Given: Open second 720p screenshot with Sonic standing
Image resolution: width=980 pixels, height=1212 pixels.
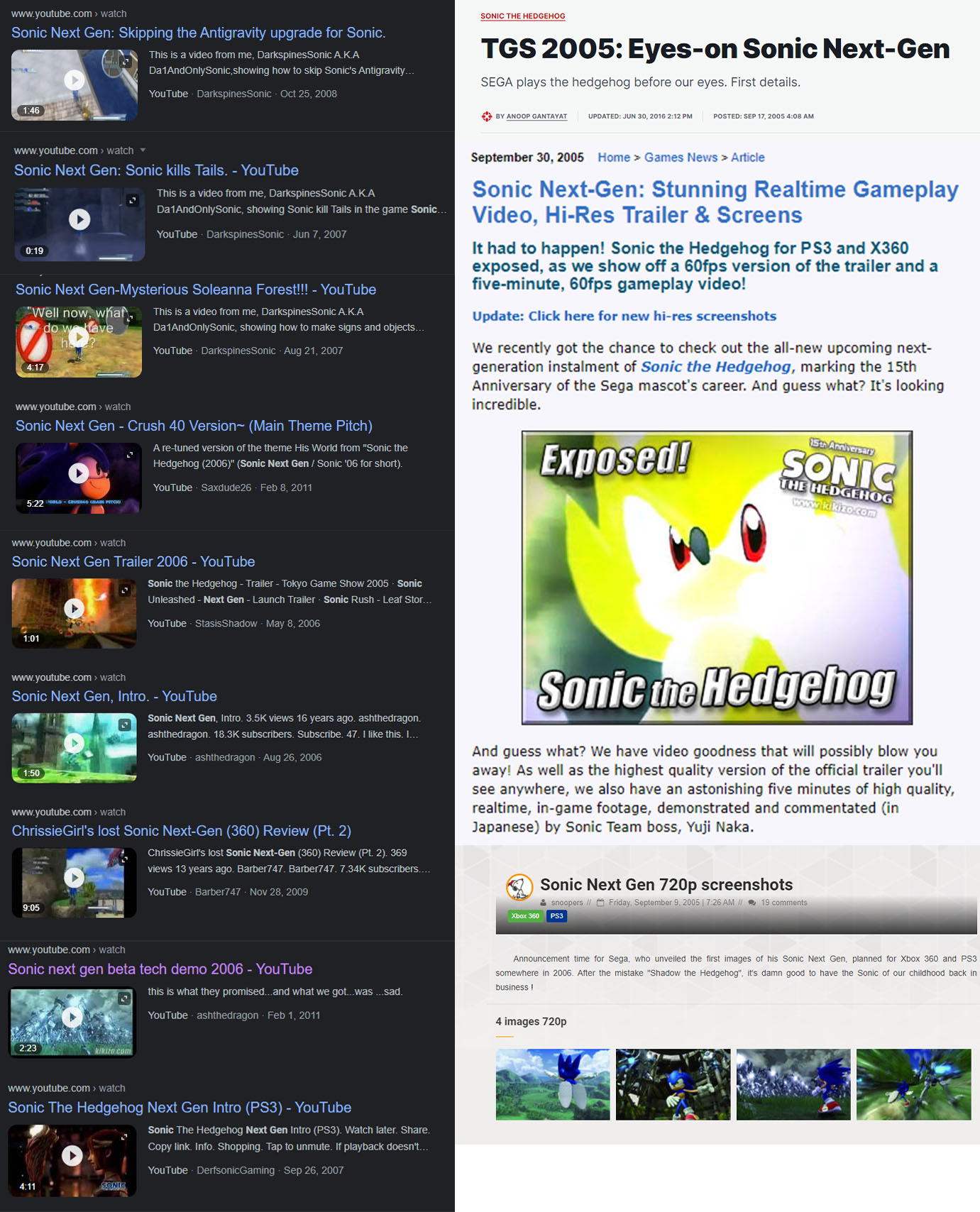Looking at the screenshot, I should point(673,1084).
